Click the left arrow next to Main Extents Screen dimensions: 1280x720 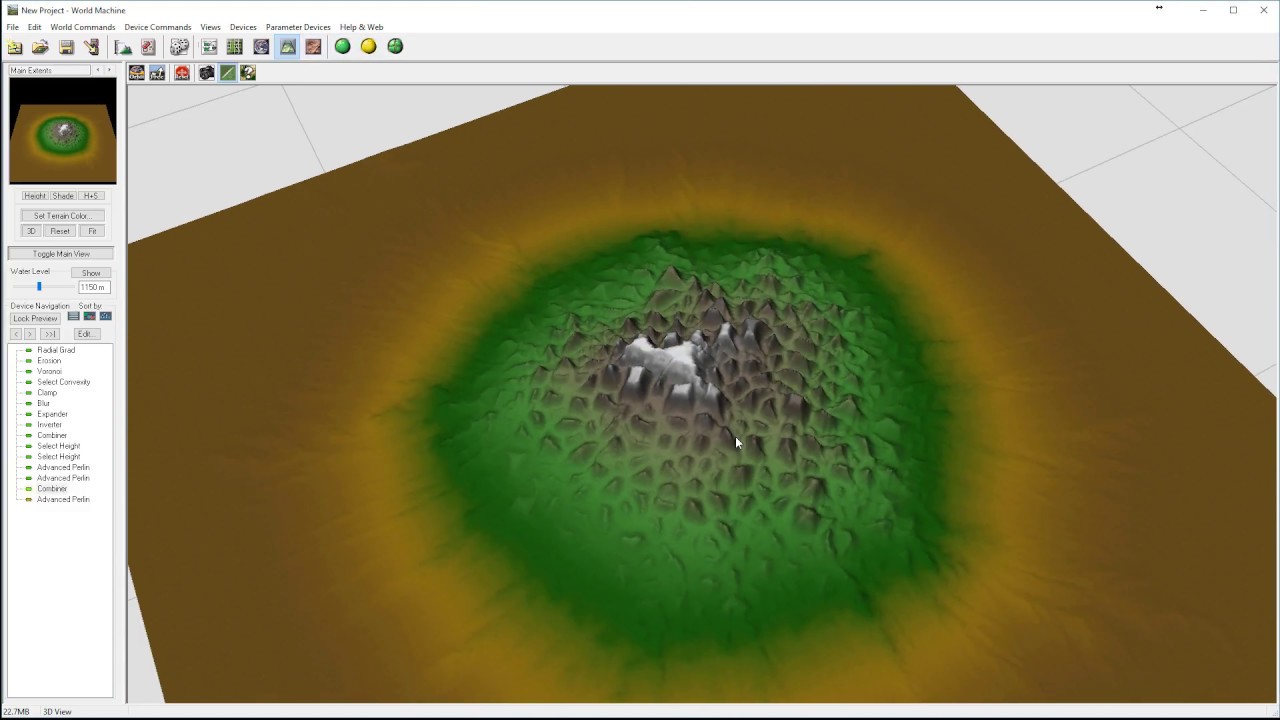97,71
